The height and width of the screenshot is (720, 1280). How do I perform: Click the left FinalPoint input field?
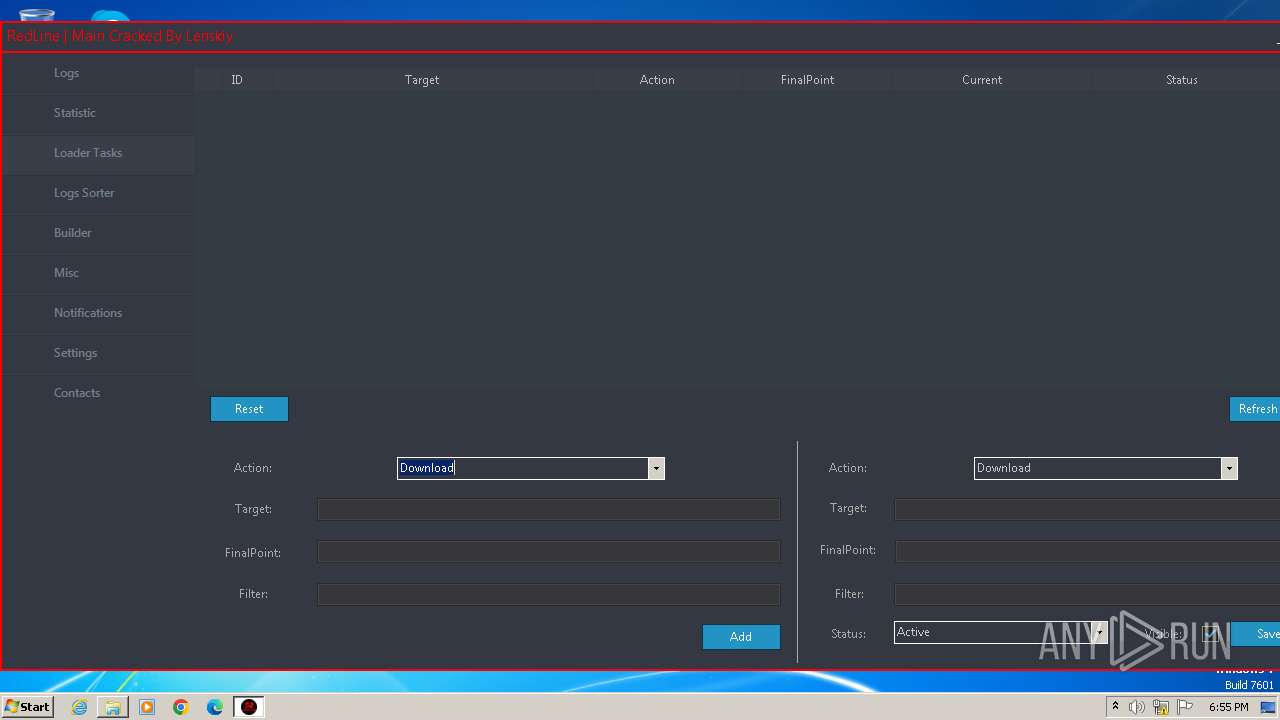(x=549, y=551)
